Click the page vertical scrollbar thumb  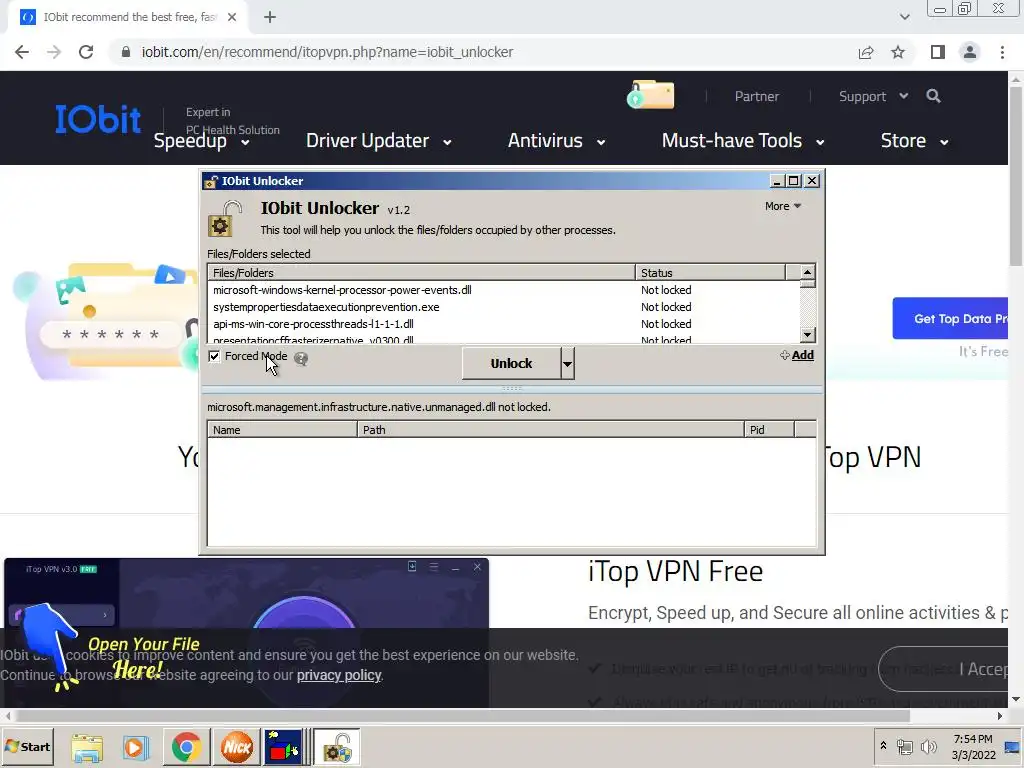click(x=1016, y=176)
